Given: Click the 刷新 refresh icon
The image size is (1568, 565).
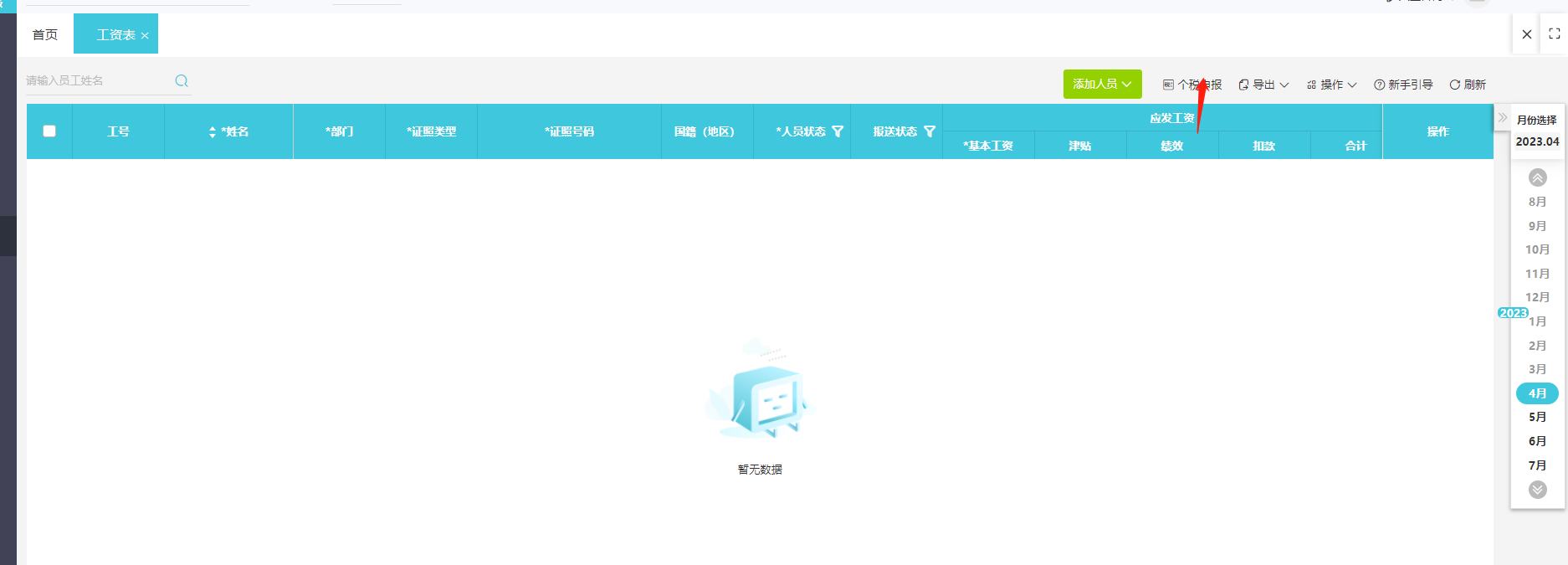Looking at the screenshot, I should pos(1455,85).
